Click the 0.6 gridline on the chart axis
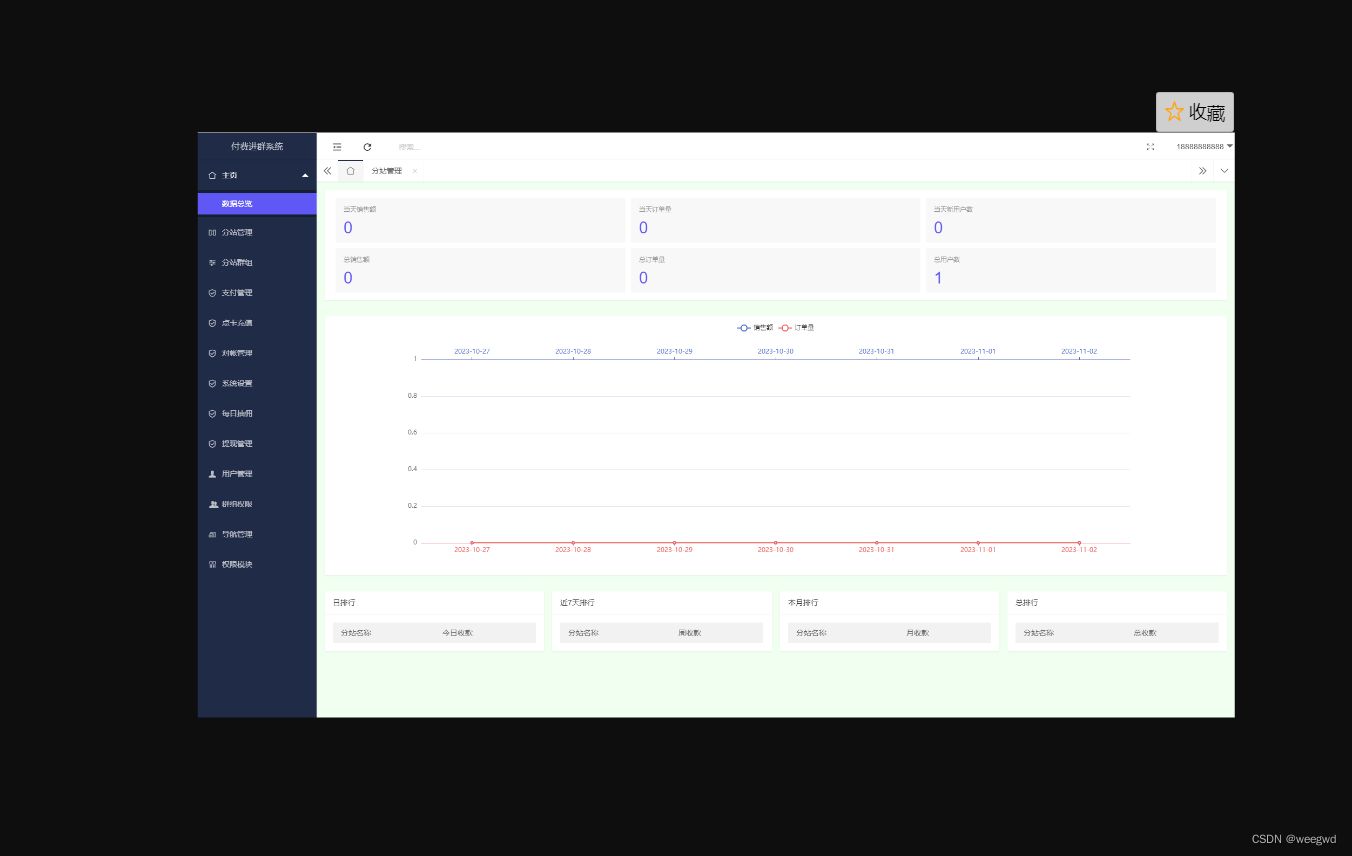 point(412,432)
